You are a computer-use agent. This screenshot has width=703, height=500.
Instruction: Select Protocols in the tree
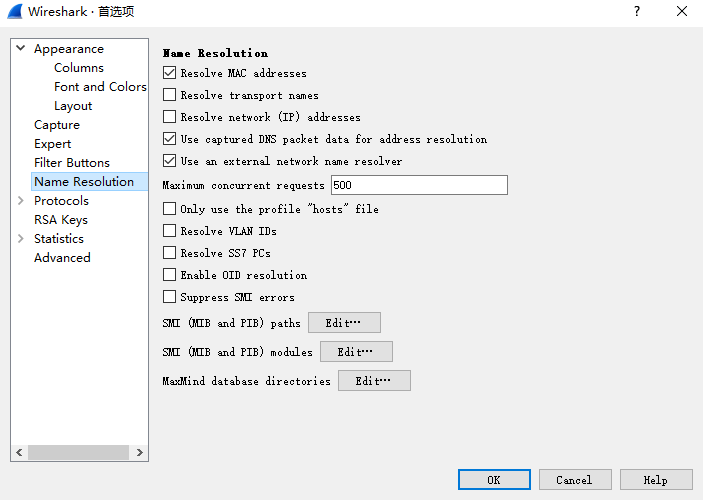point(61,201)
